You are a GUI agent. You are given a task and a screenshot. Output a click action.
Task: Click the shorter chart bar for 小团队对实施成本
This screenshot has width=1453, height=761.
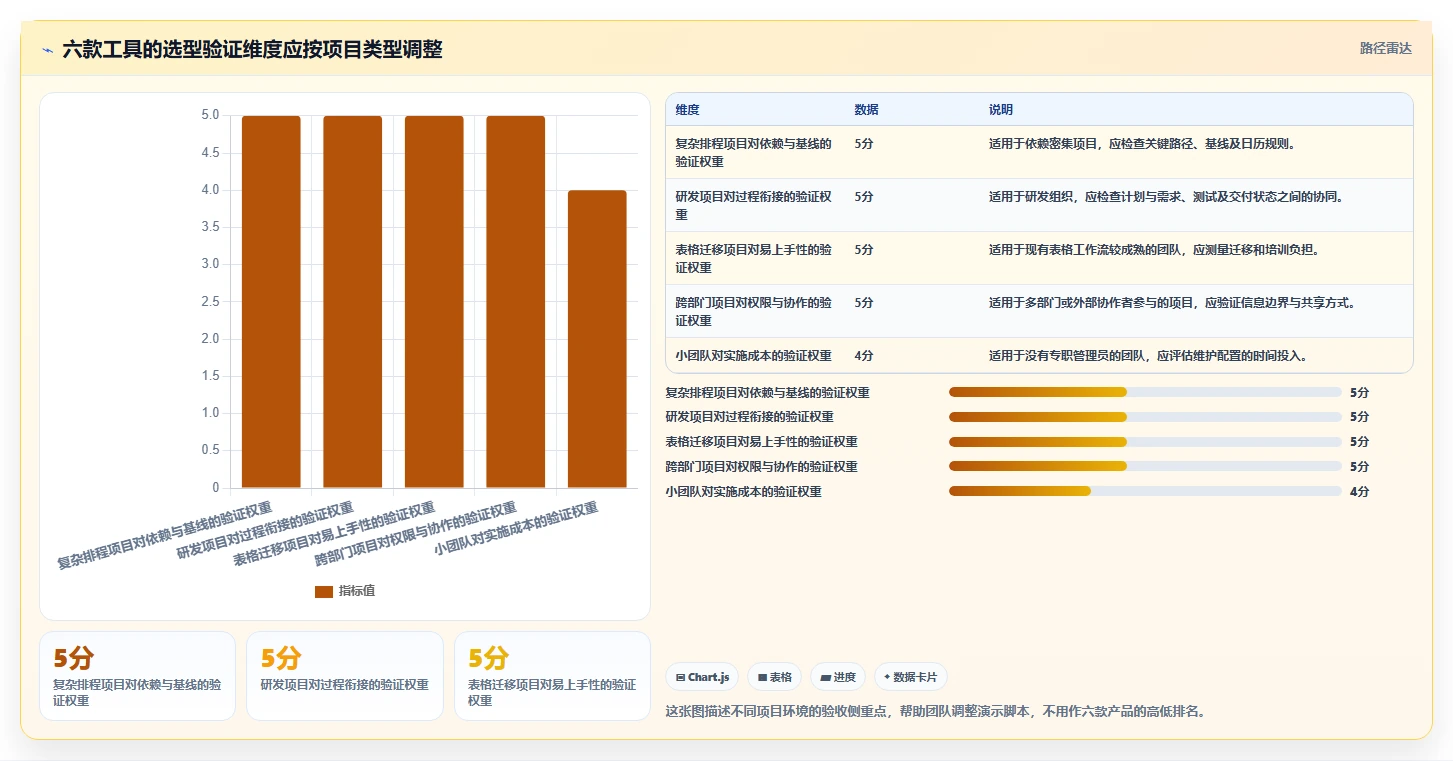click(597, 339)
